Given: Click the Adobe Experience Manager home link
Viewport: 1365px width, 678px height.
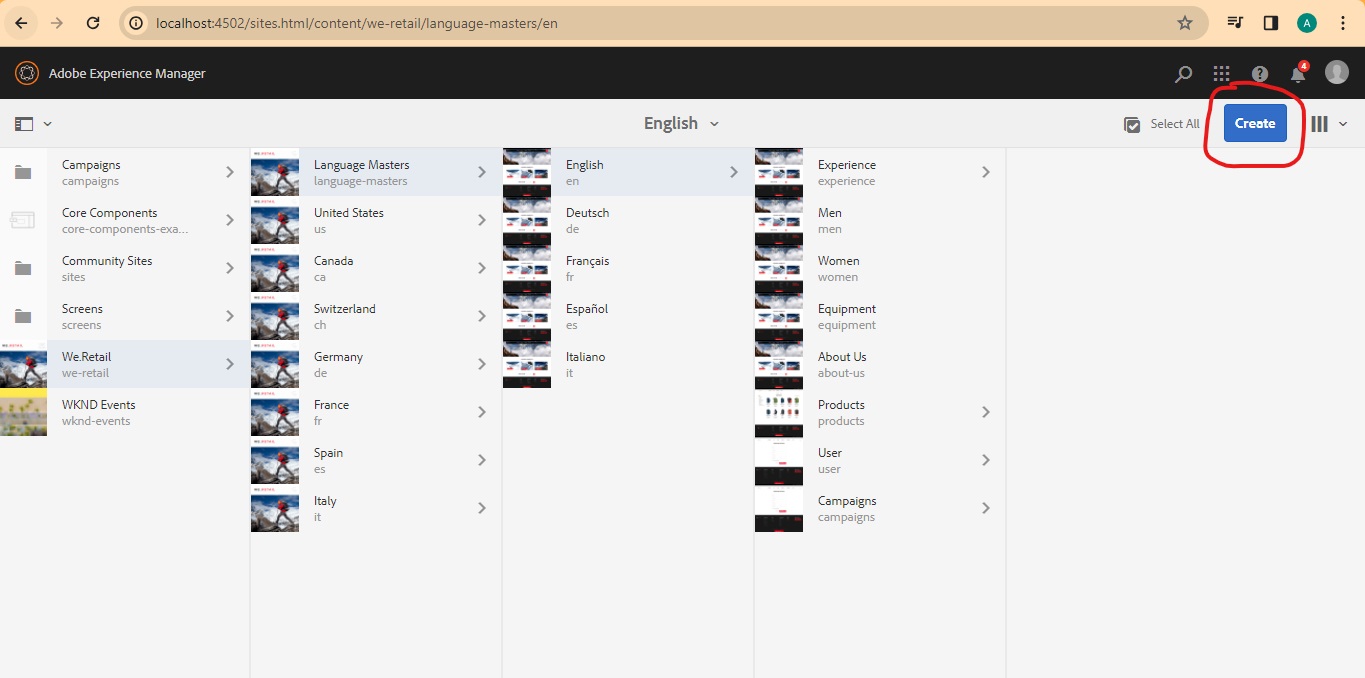Looking at the screenshot, I should 126,73.
